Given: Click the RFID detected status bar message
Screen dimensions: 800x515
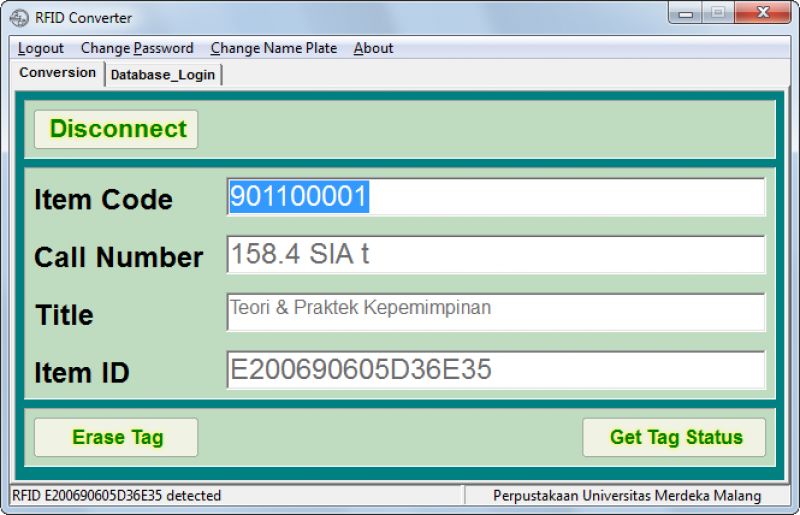Looking at the screenshot, I should pyautogui.click(x=117, y=495).
